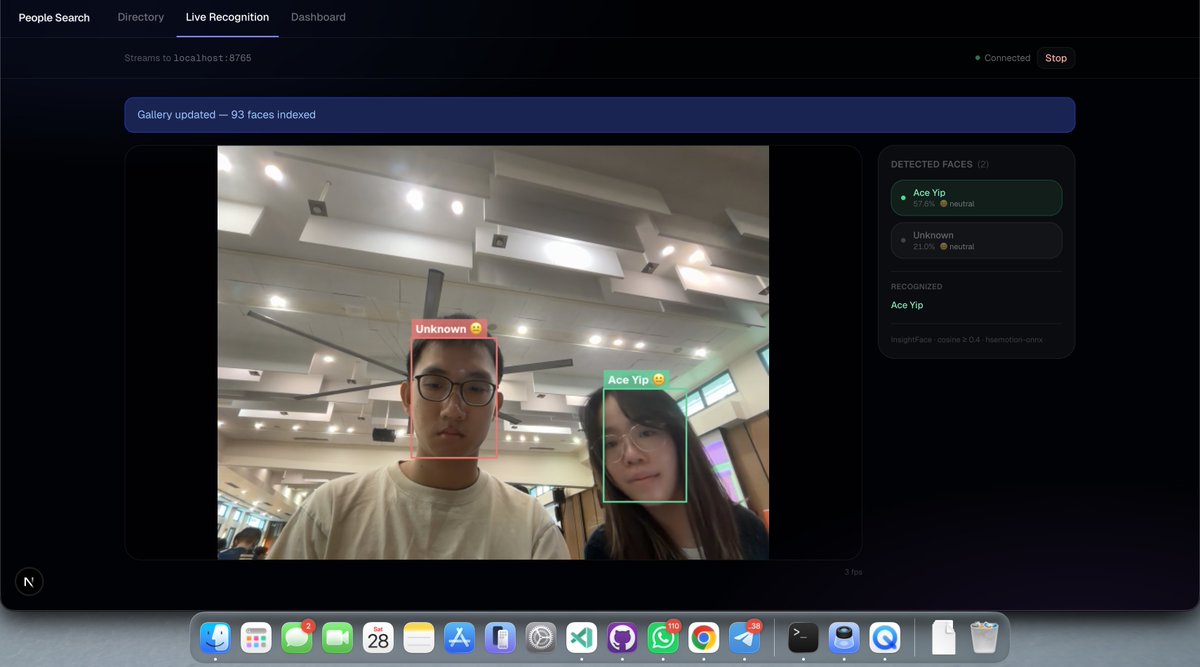This screenshot has width=1200, height=667.
Task: Switch to Google Chrome
Action: point(703,637)
